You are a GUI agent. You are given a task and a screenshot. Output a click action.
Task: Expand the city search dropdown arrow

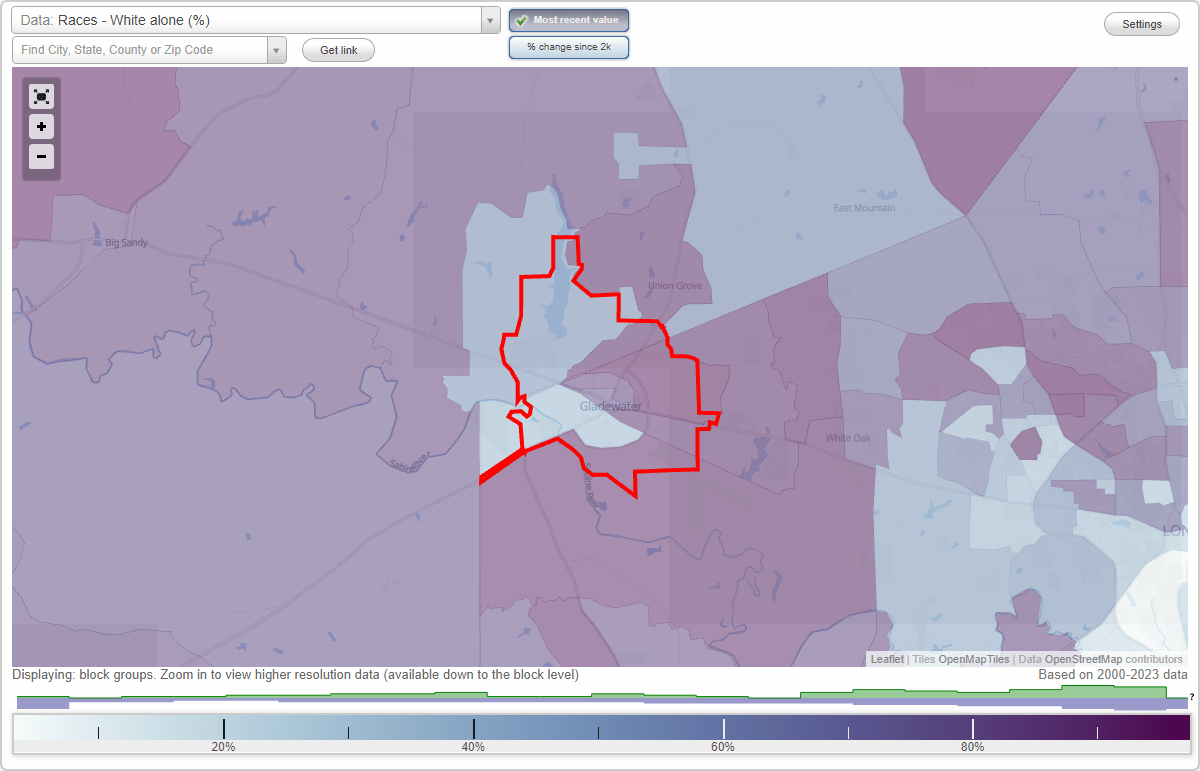point(277,49)
